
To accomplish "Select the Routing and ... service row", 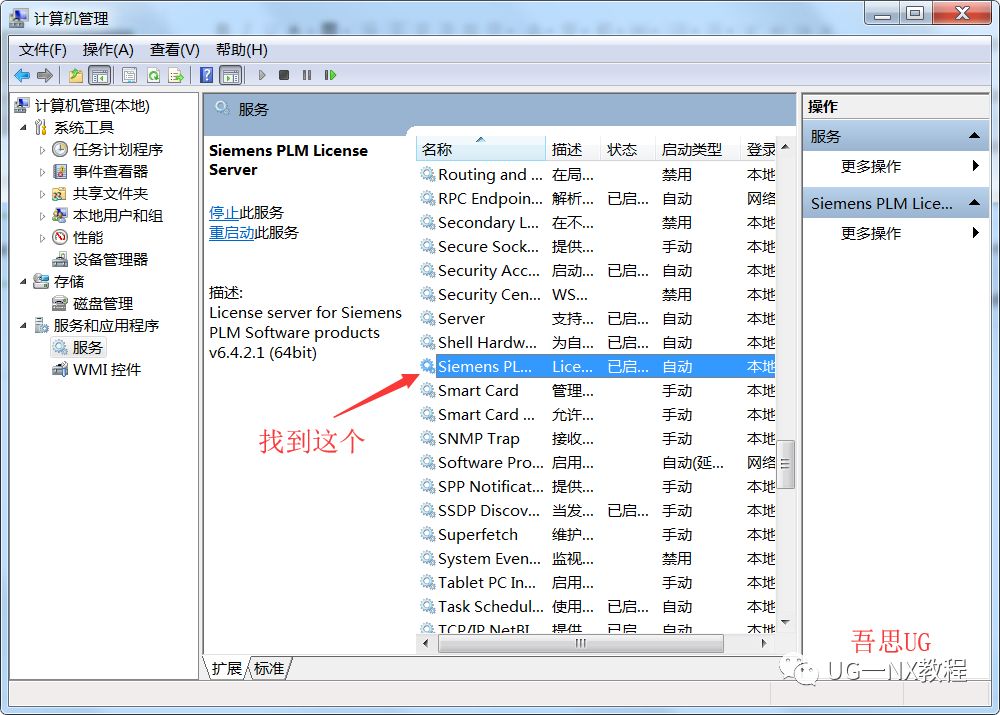I will 596,175.
